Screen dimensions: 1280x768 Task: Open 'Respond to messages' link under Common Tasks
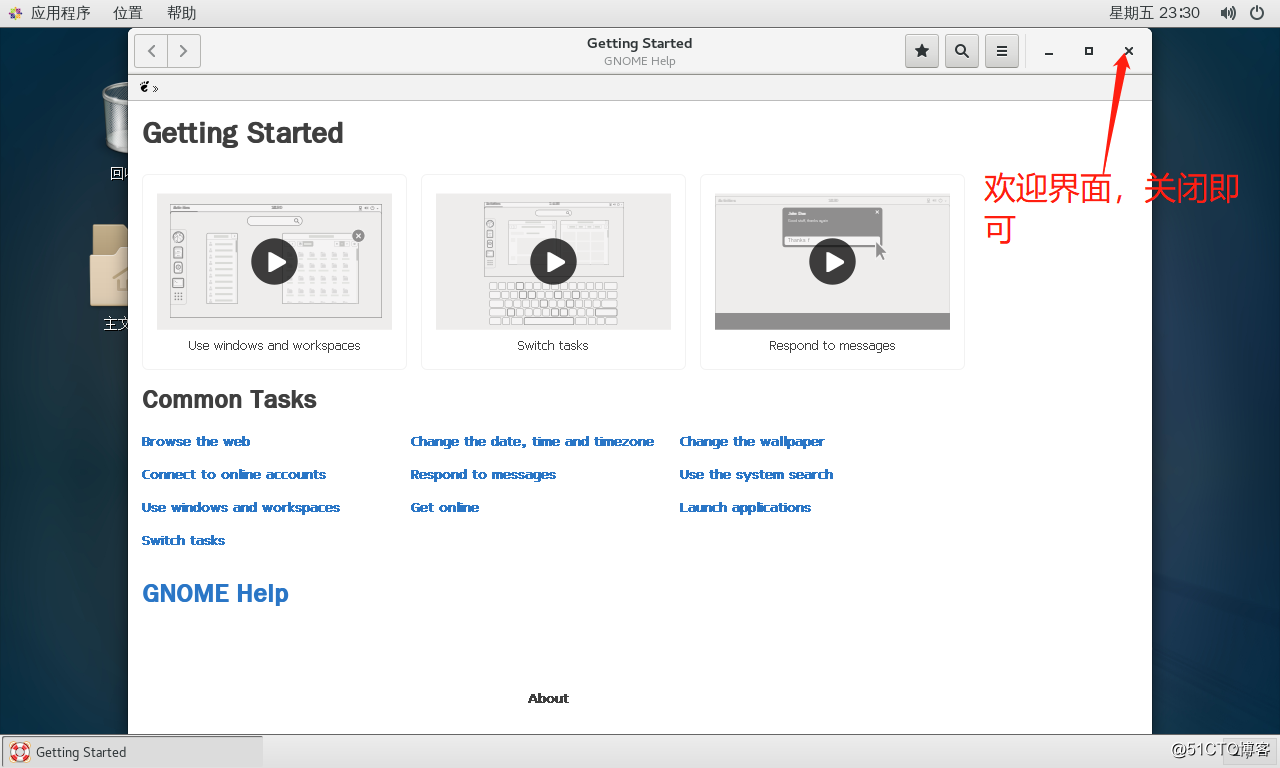pyautogui.click(x=483, y=474)
